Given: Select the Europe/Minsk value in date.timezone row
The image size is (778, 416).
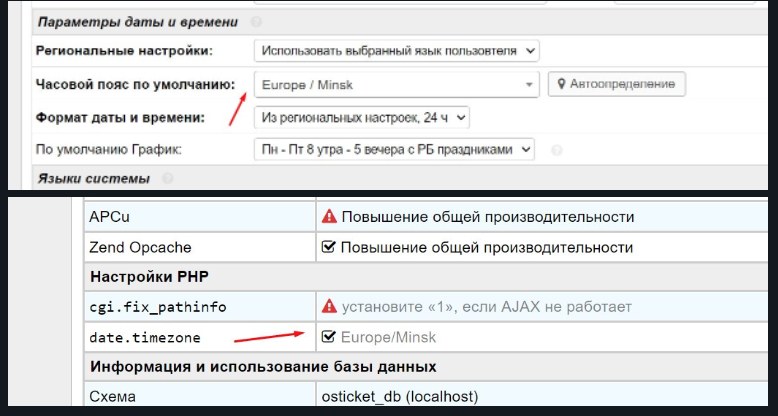Looking at the screenshot, I should pyautogui.click(x=389, y=338).
